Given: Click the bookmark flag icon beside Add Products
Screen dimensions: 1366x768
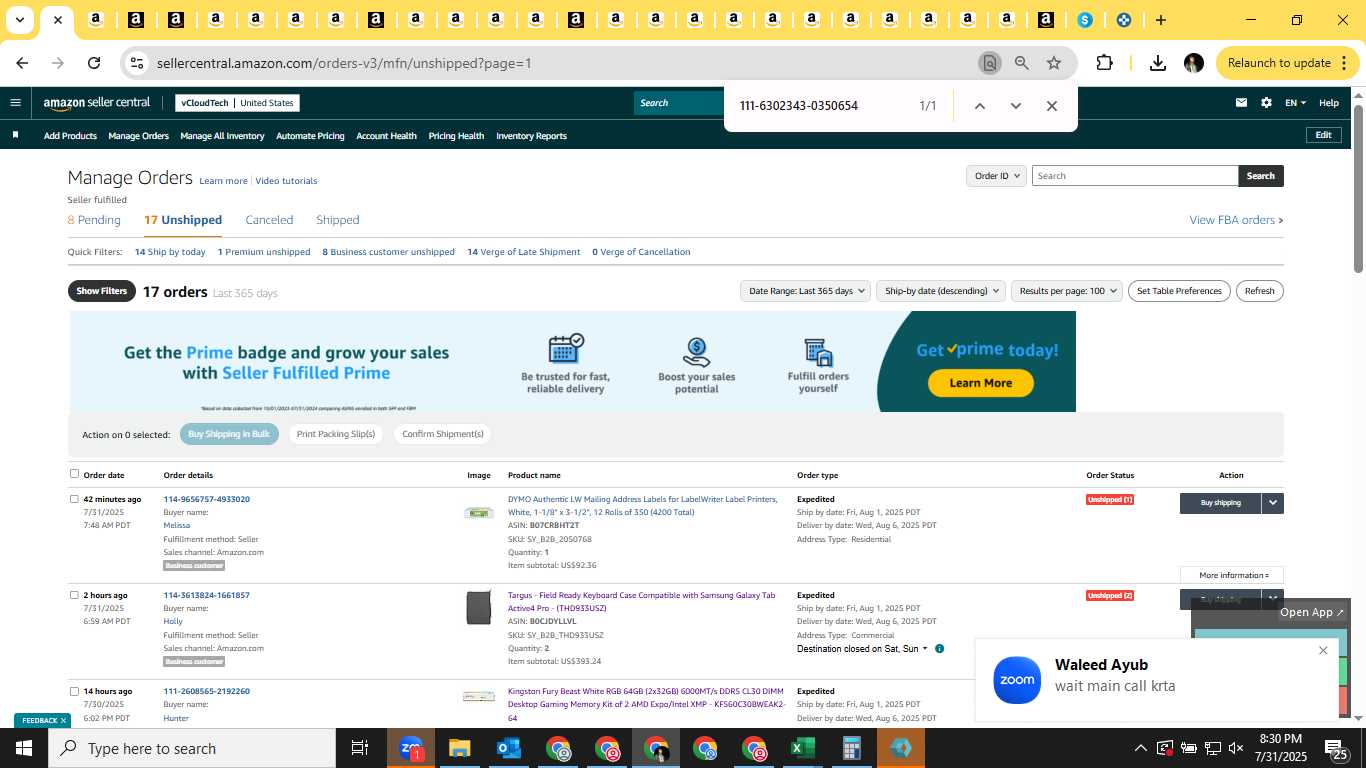Looking at the screenshot, I should pos(15,135).
